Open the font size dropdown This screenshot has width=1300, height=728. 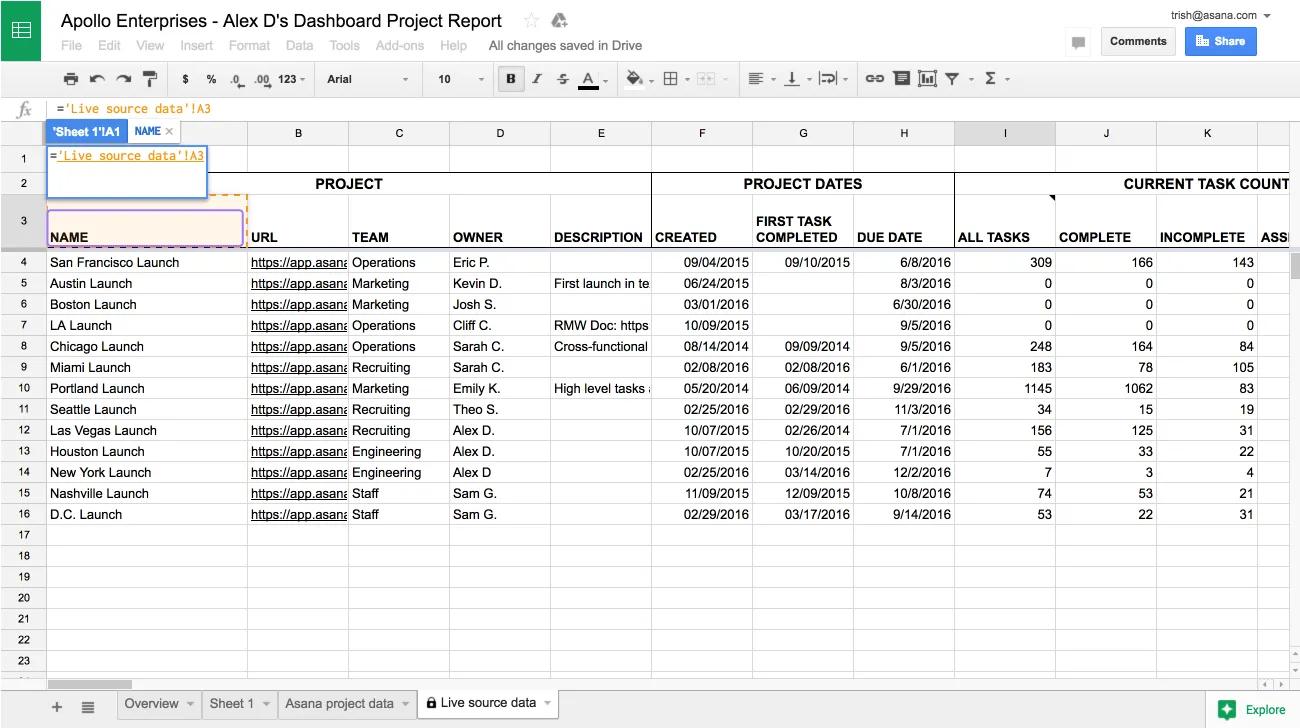[460, 79]
